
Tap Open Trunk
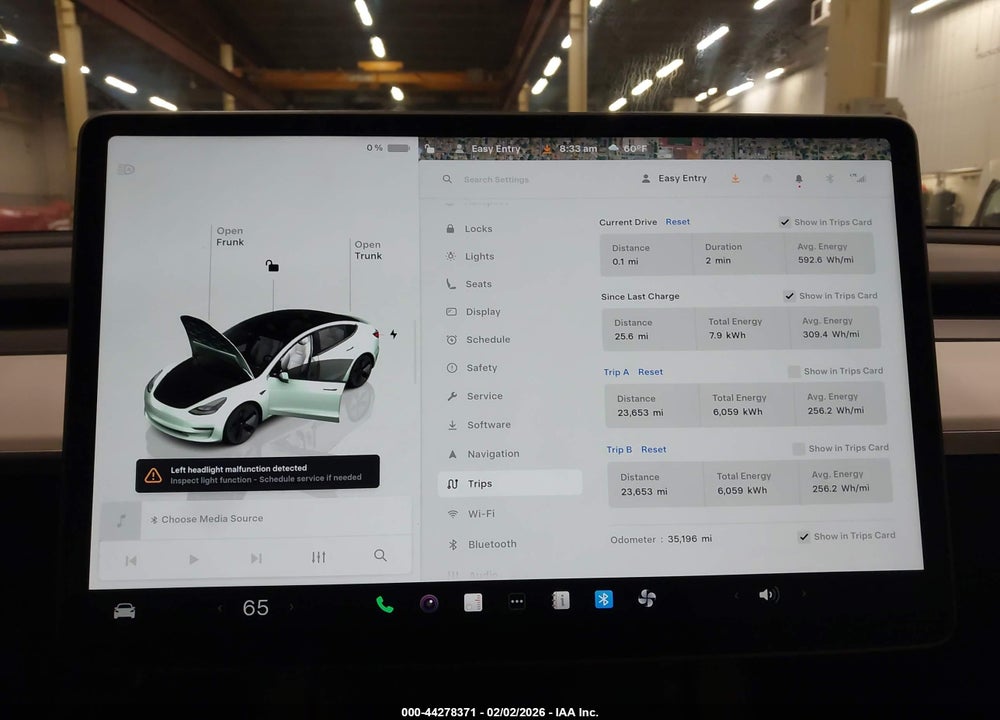pyautogui.click(x=368, y=250)
